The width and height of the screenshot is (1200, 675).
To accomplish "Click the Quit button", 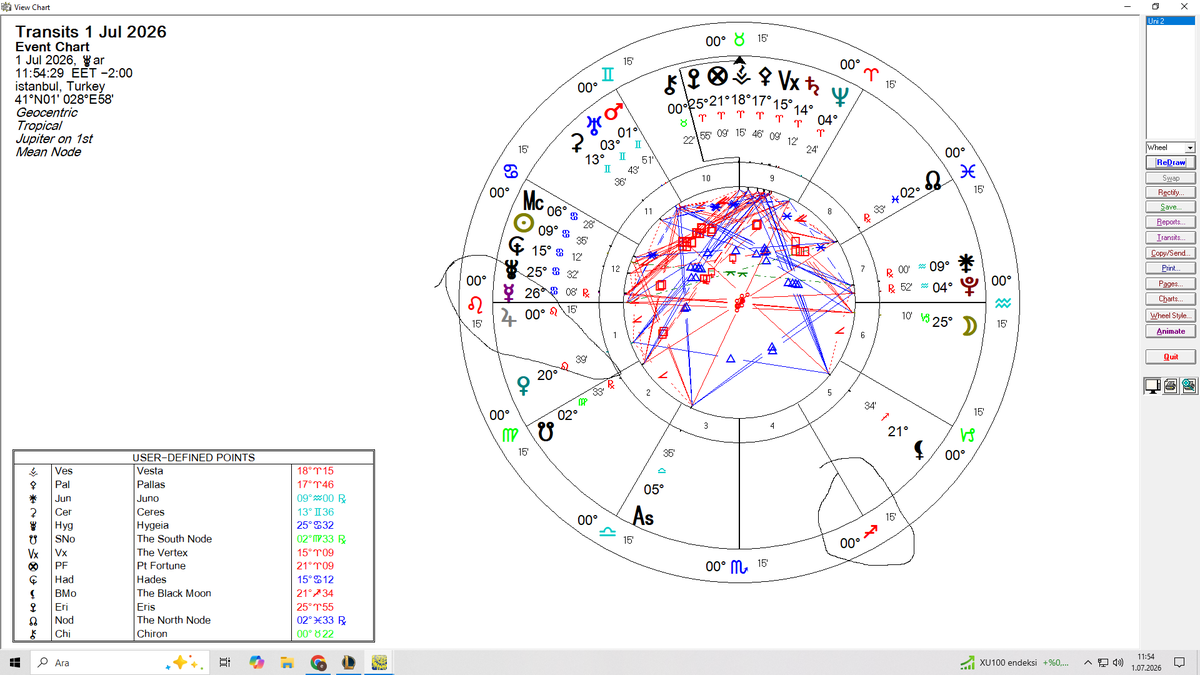I will pos(1170,356).
